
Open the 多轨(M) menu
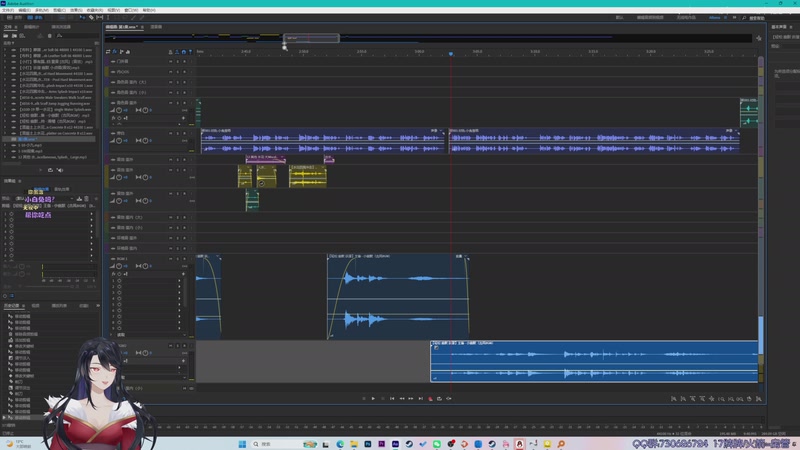(42, 10)
